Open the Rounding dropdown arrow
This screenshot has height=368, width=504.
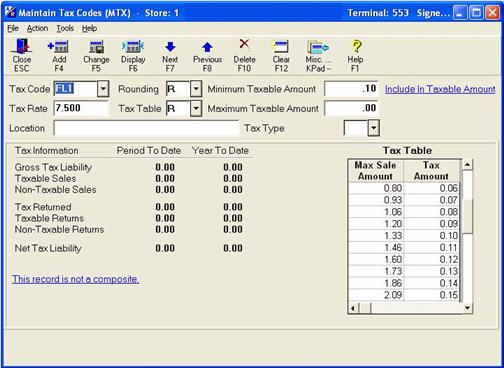196,89
